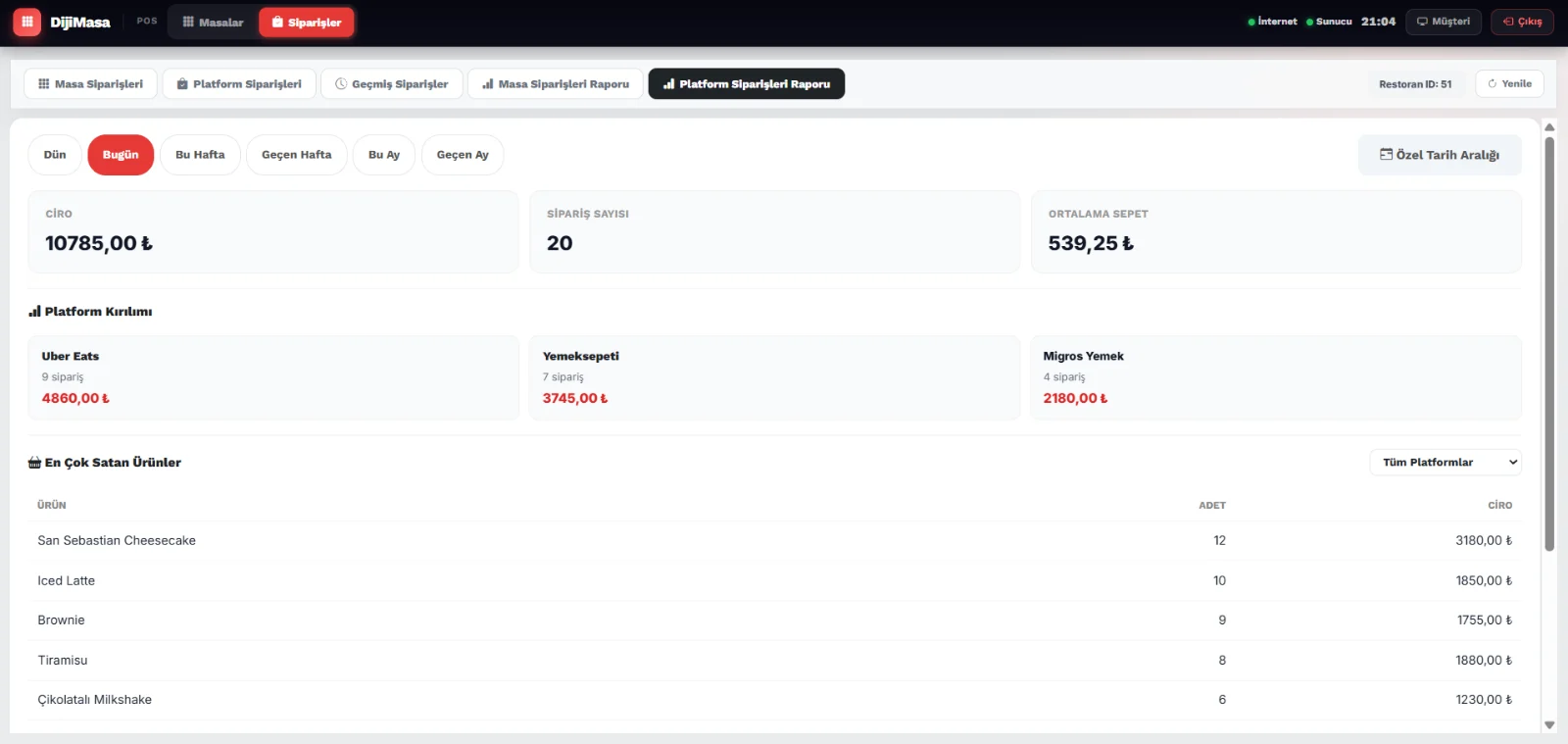Click the 539,25 ortalama sepet value

[1091, 243]
